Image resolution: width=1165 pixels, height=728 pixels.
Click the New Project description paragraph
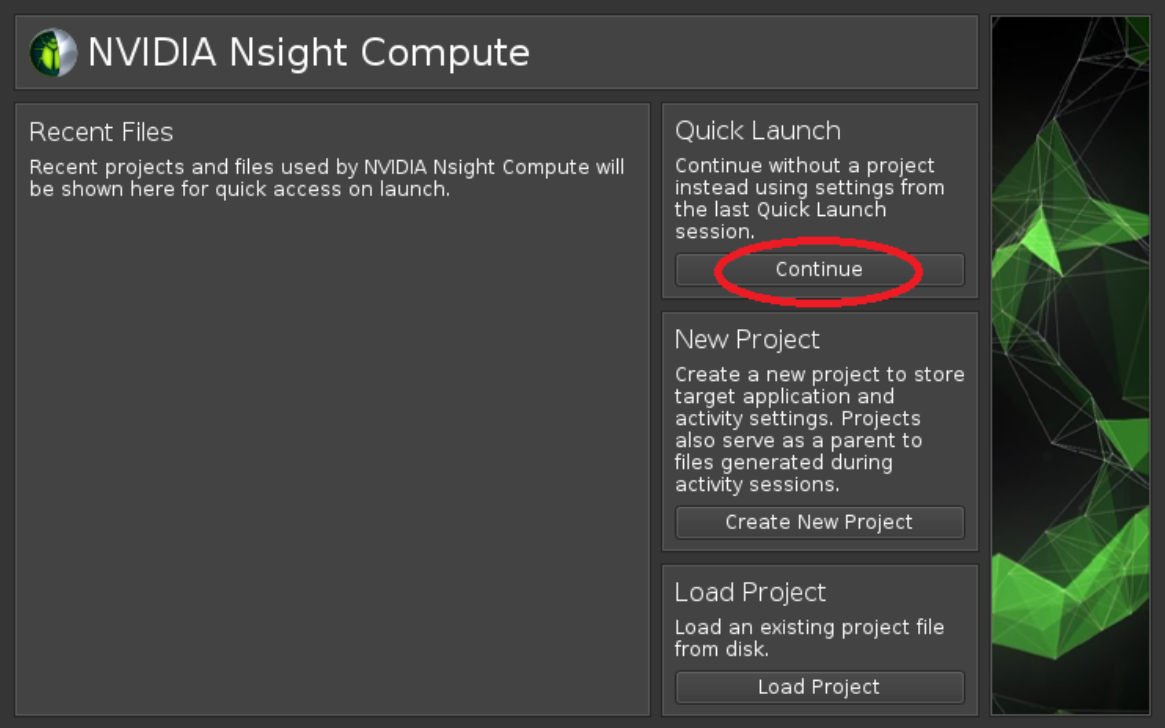(x=818, y=429)
